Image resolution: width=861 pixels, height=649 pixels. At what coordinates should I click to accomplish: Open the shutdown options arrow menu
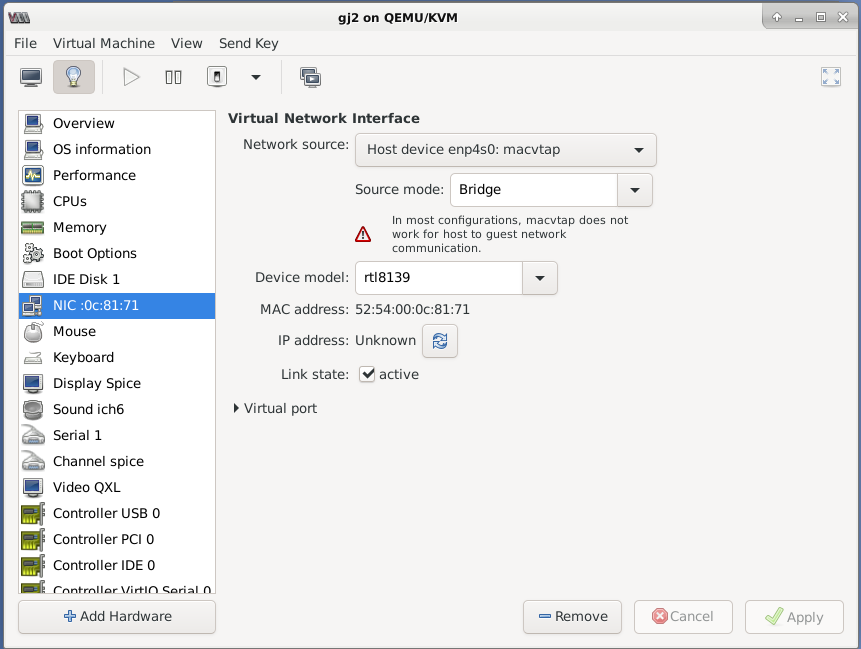pos(256,77)
